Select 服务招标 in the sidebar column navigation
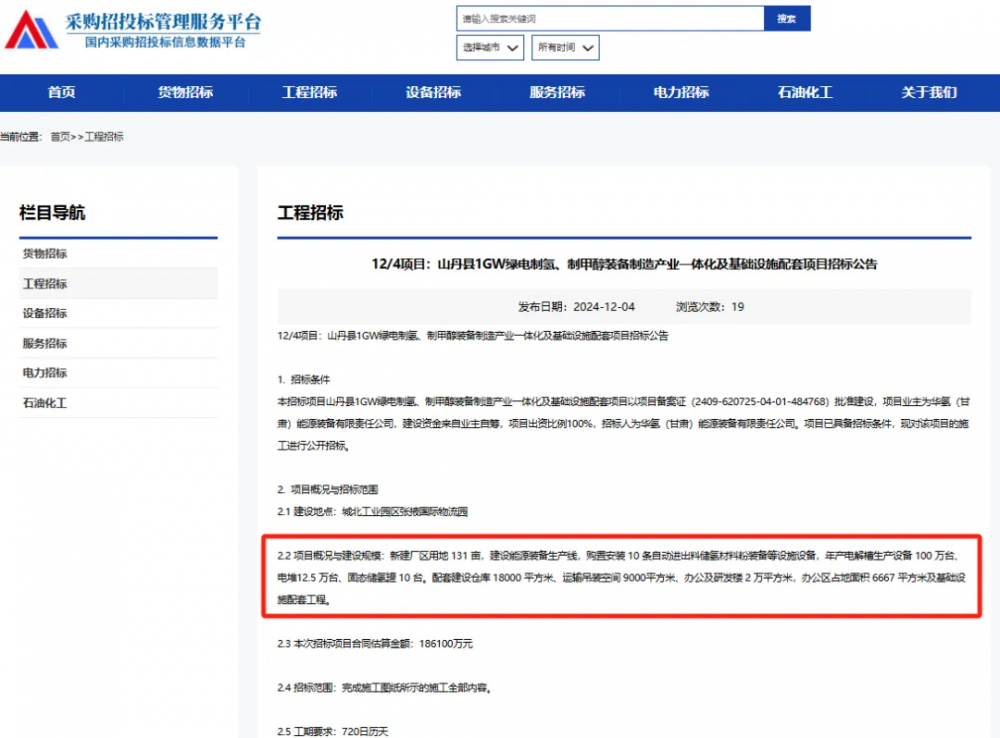 119,343
